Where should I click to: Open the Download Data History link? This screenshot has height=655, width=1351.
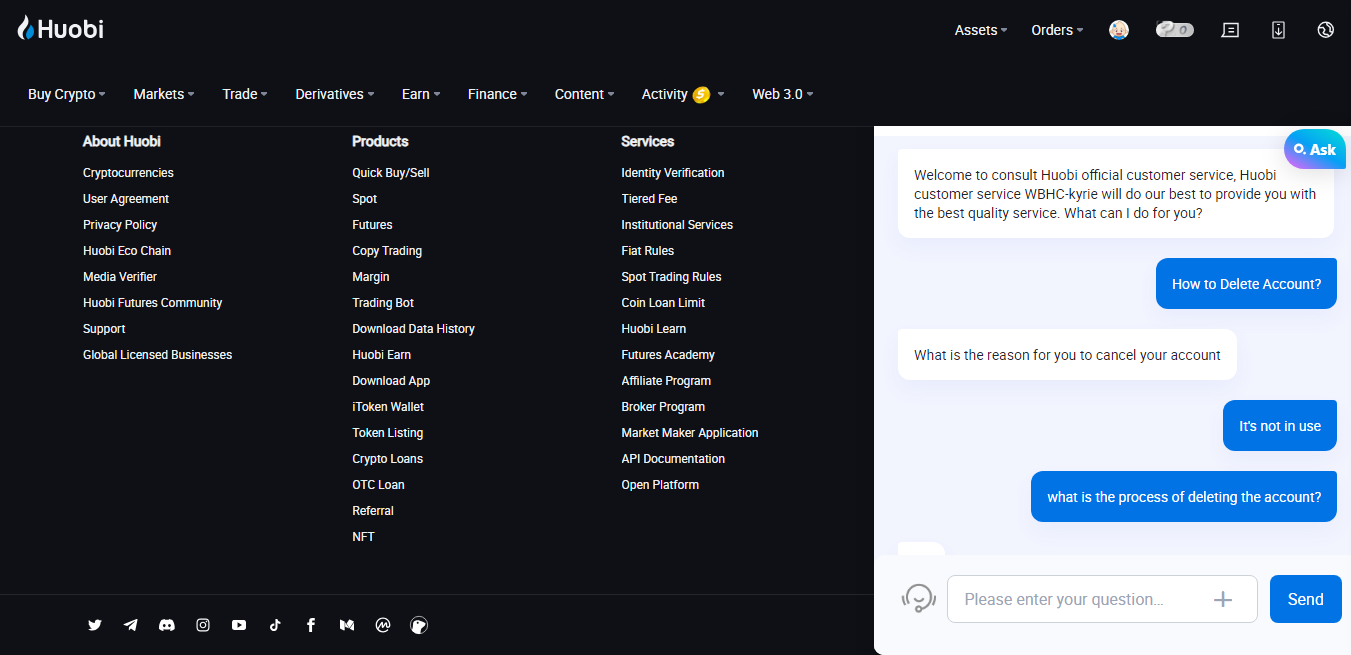click(x=414, y=329)
